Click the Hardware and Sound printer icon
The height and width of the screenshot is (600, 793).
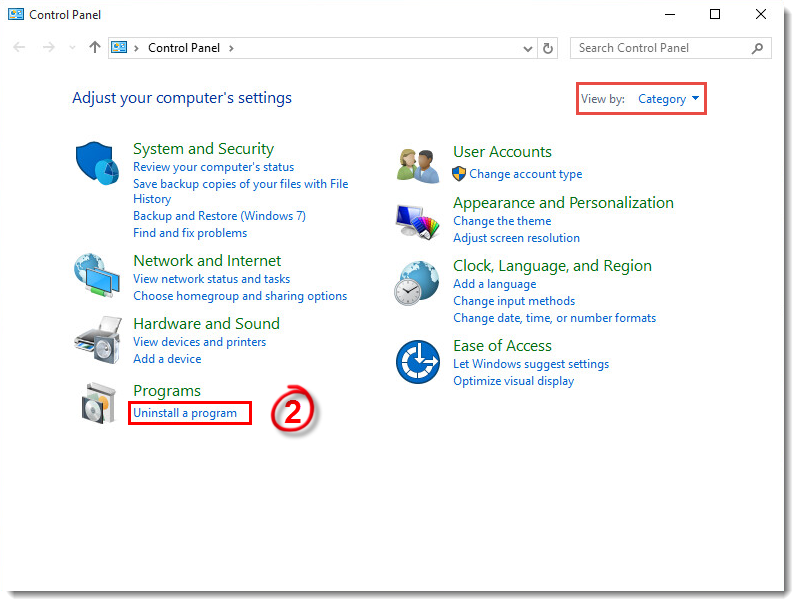point(97,340)
